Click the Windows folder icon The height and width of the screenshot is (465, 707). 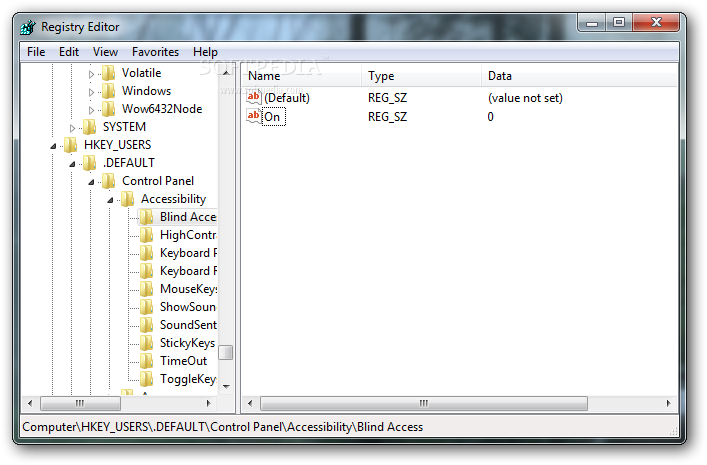click(108, 91)
